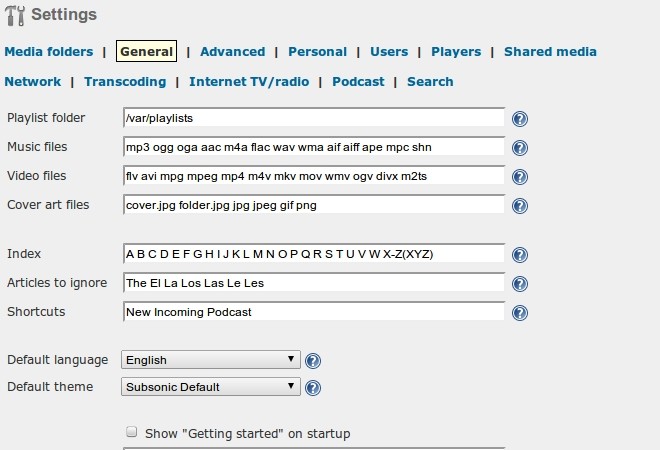
Task: Show help for the Index setting
Action: 520,255
